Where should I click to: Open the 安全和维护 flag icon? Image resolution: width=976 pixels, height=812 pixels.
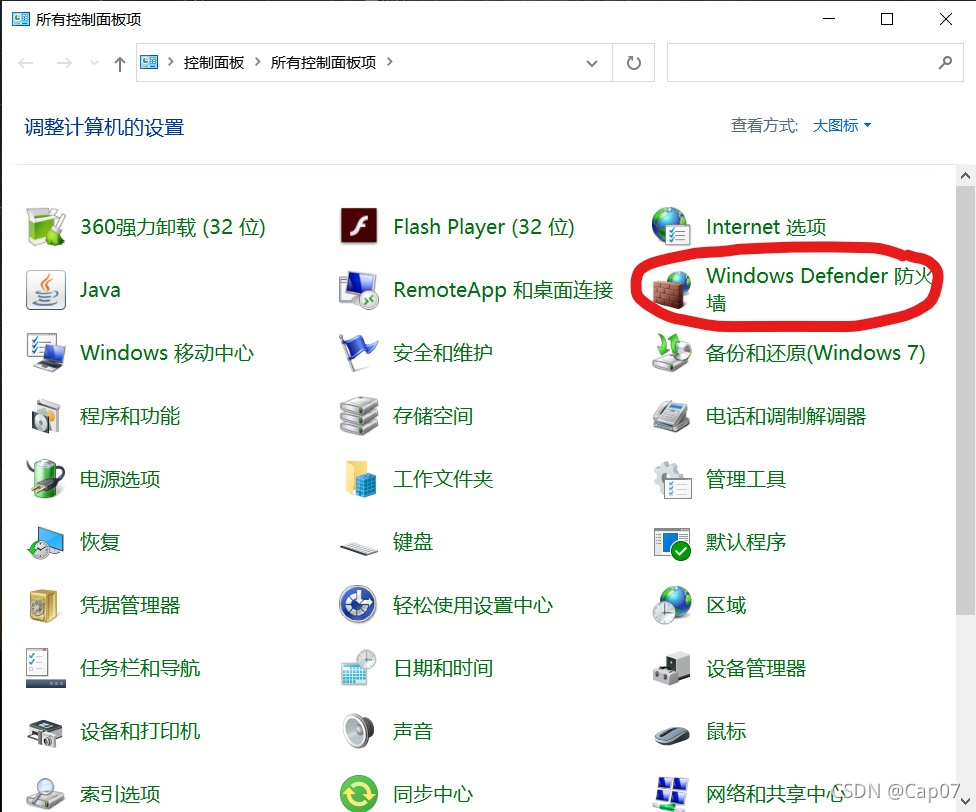(359, 353)
